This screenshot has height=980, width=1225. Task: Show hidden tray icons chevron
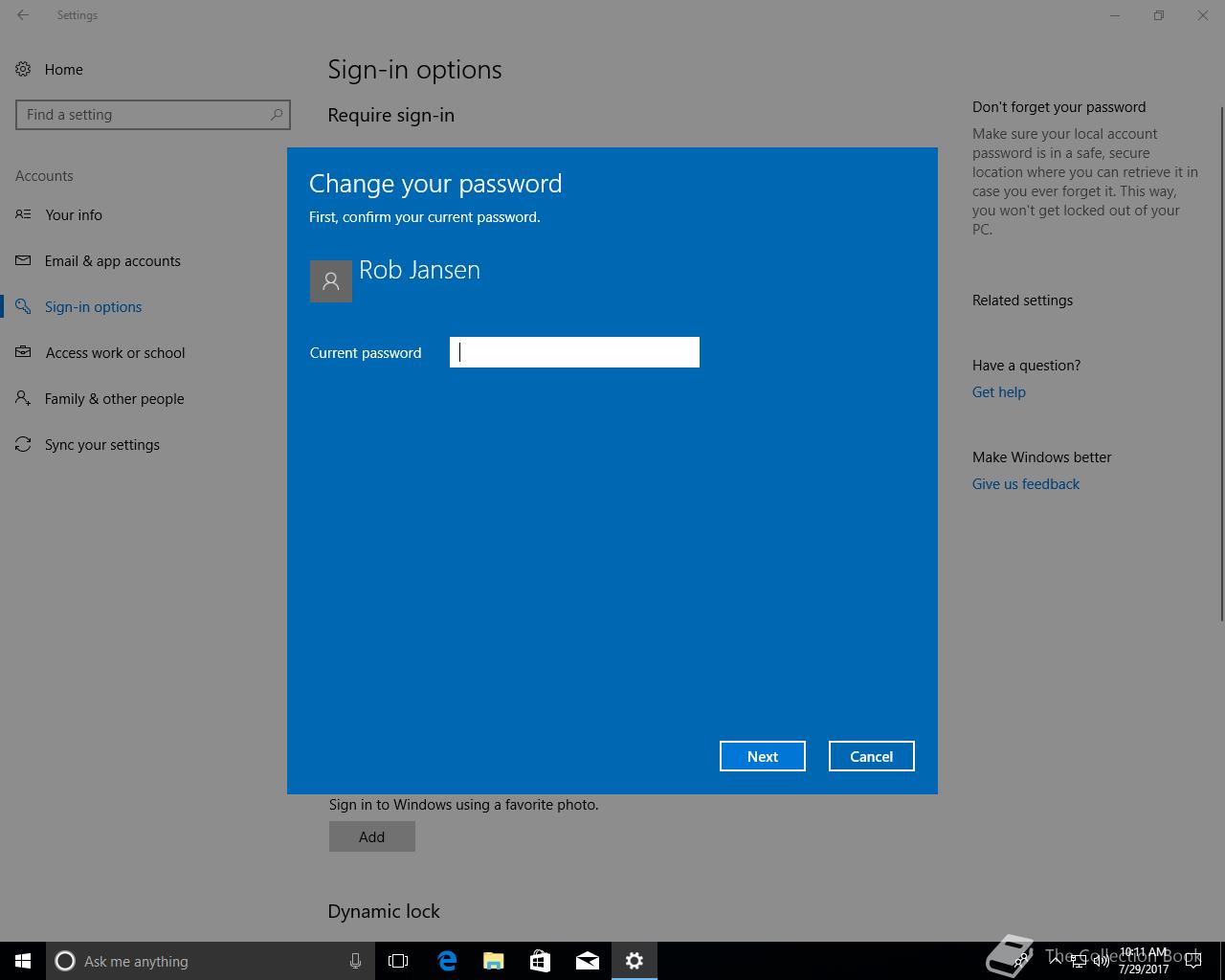click(x=1056, y=961)
